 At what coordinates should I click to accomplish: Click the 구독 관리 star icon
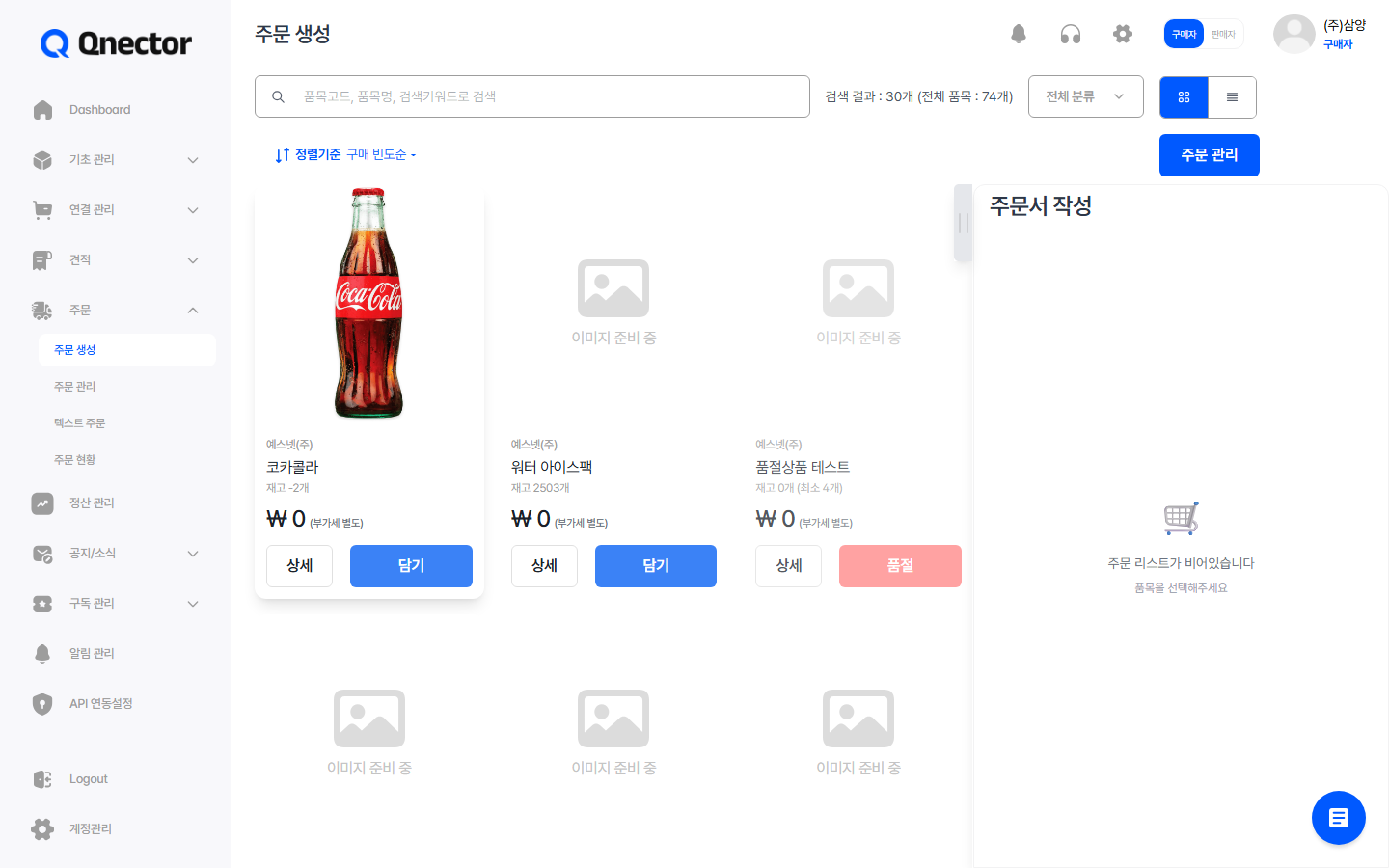pyautogui.click(x=42, y=604)
